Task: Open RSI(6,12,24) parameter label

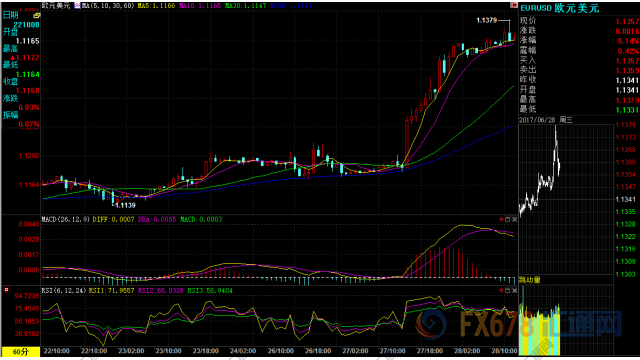Action: 64,291
